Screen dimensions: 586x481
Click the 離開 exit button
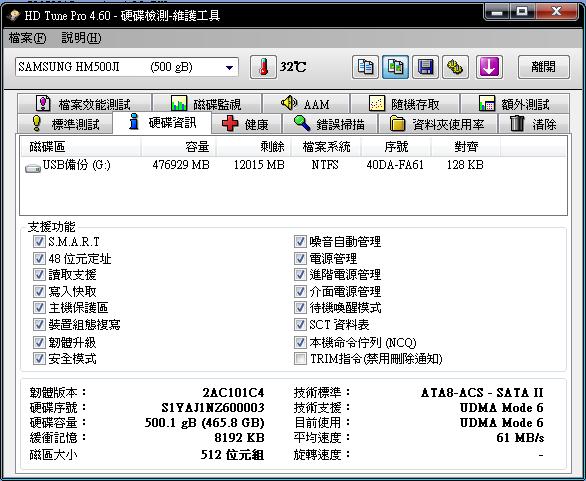click(544, 67)
